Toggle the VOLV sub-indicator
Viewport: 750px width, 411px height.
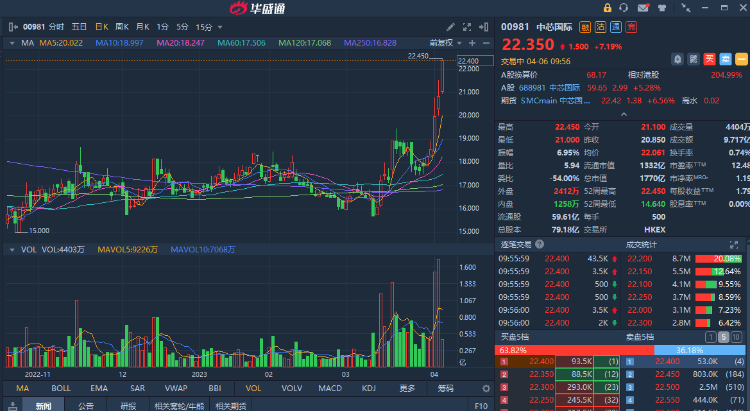tap(292, 388)
